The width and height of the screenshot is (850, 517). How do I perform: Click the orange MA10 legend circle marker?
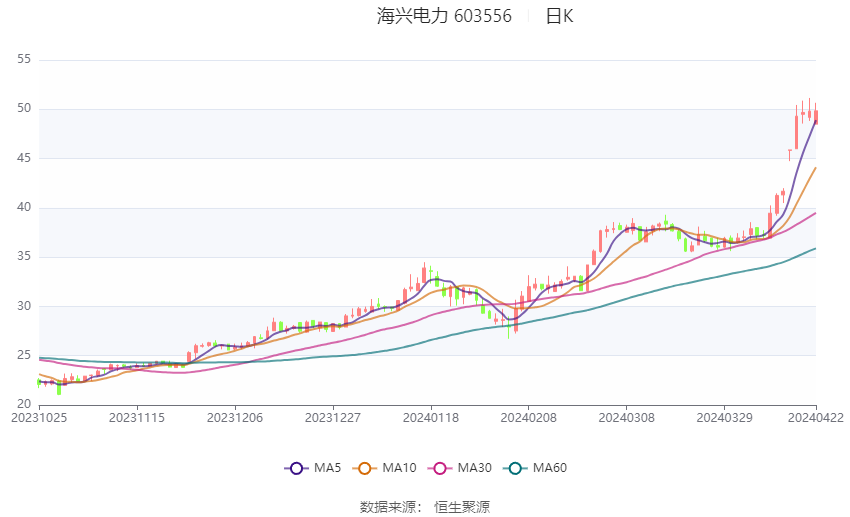pos(365,468)
